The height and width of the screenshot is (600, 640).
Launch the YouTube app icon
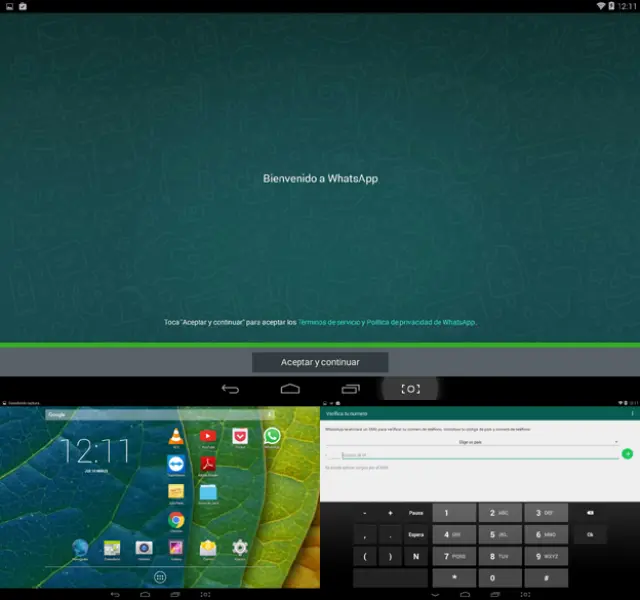click(x=208, y=436)
